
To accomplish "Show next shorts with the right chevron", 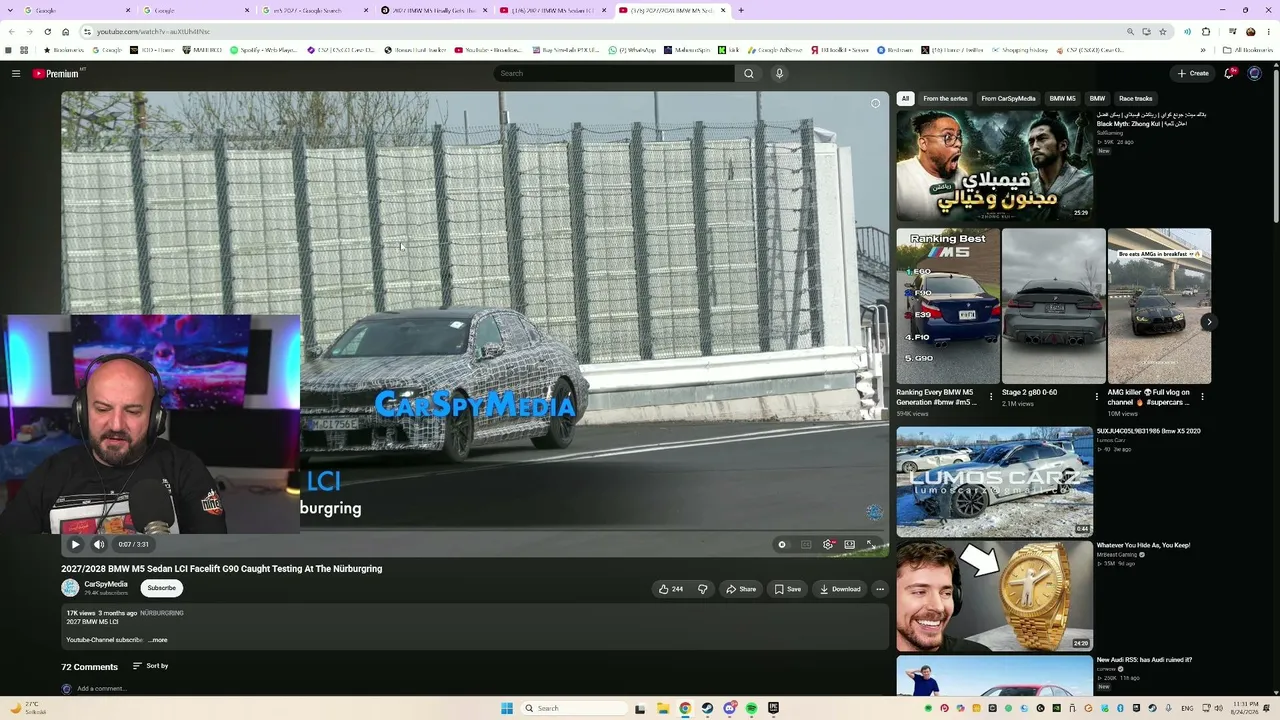I will pyautogui.click(x=1209, y=322).
